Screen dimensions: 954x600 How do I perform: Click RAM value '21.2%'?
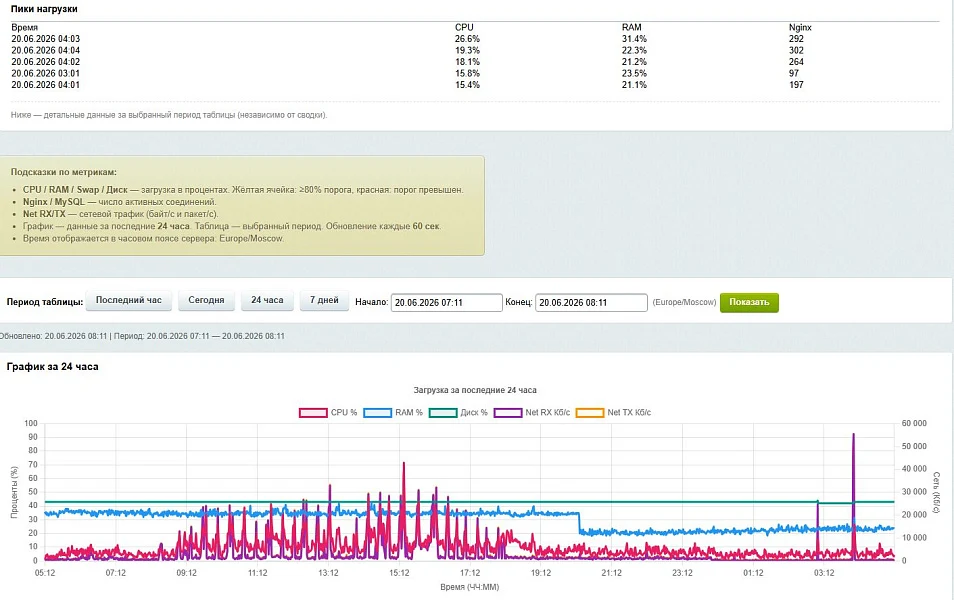pyautogui.click(x=634, y=62)
